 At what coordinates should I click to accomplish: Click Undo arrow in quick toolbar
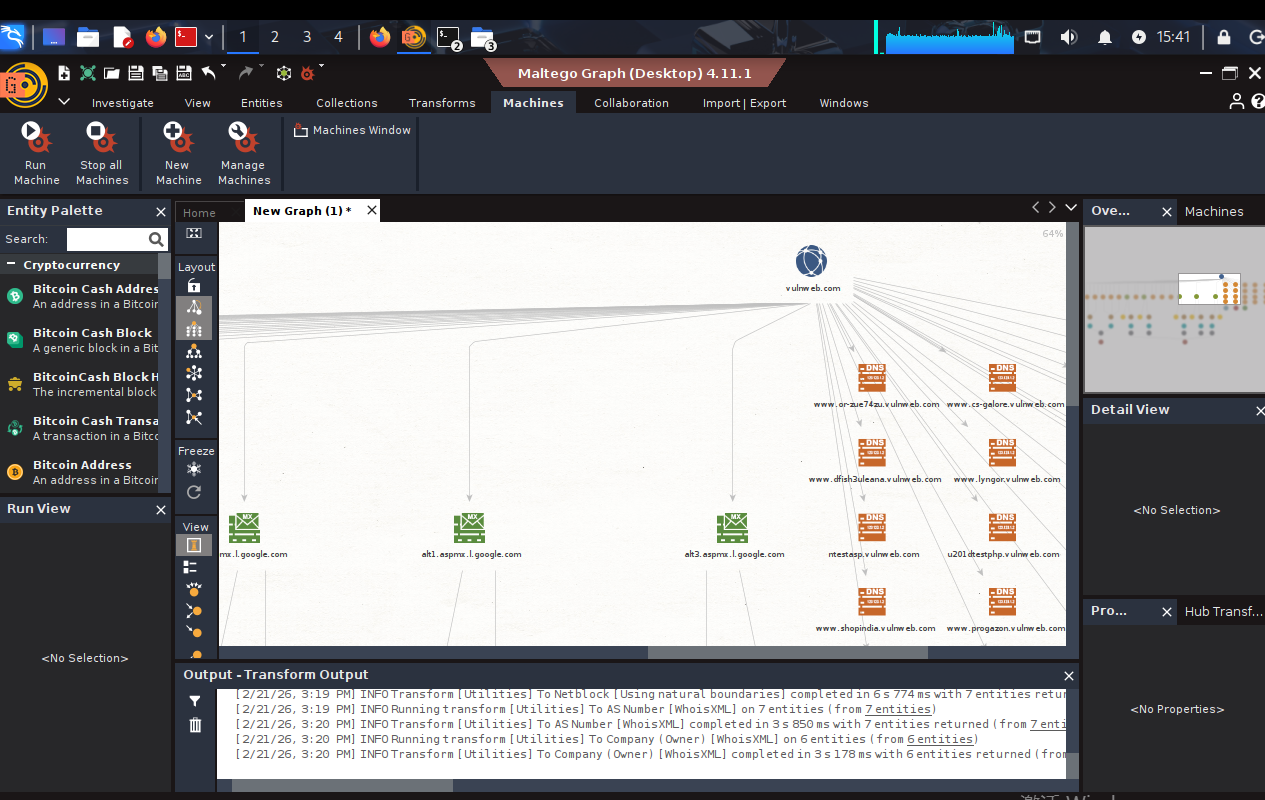pos(209,73)
